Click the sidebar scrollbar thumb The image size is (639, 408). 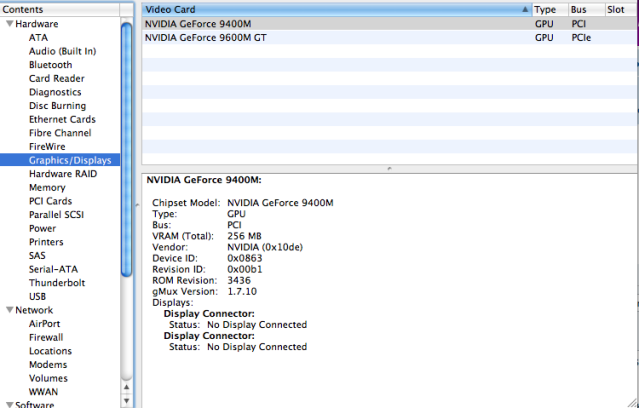tap(127, 150)
